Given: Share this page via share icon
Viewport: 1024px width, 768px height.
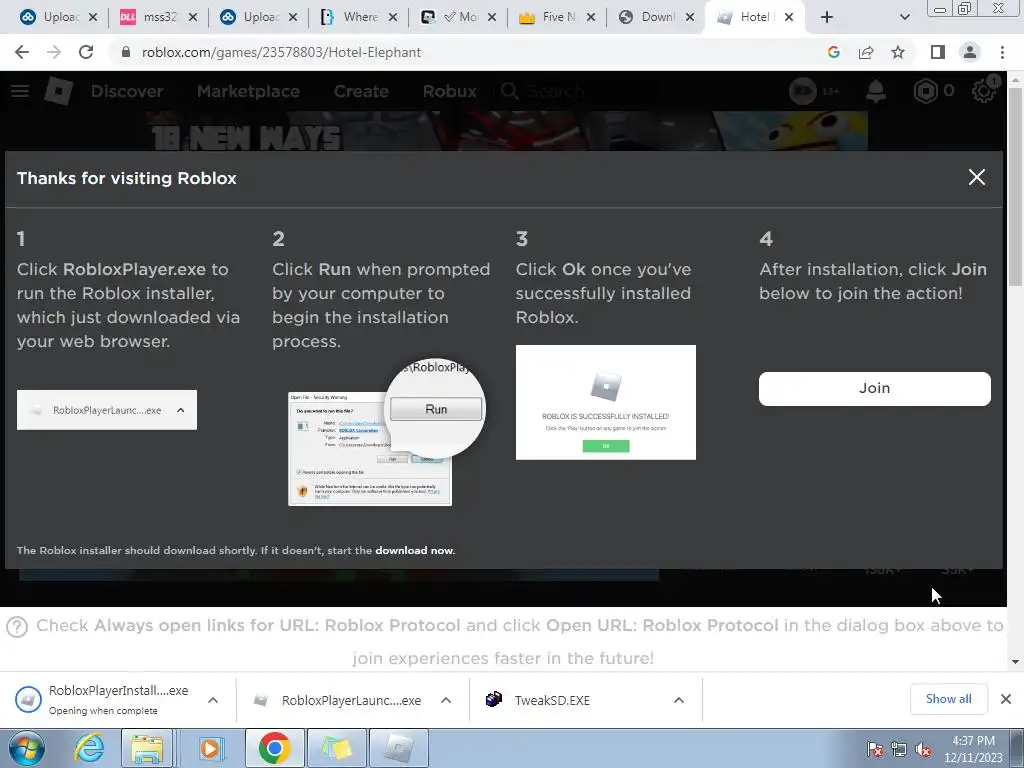Looking at the screenshot, I should [866, 52].
